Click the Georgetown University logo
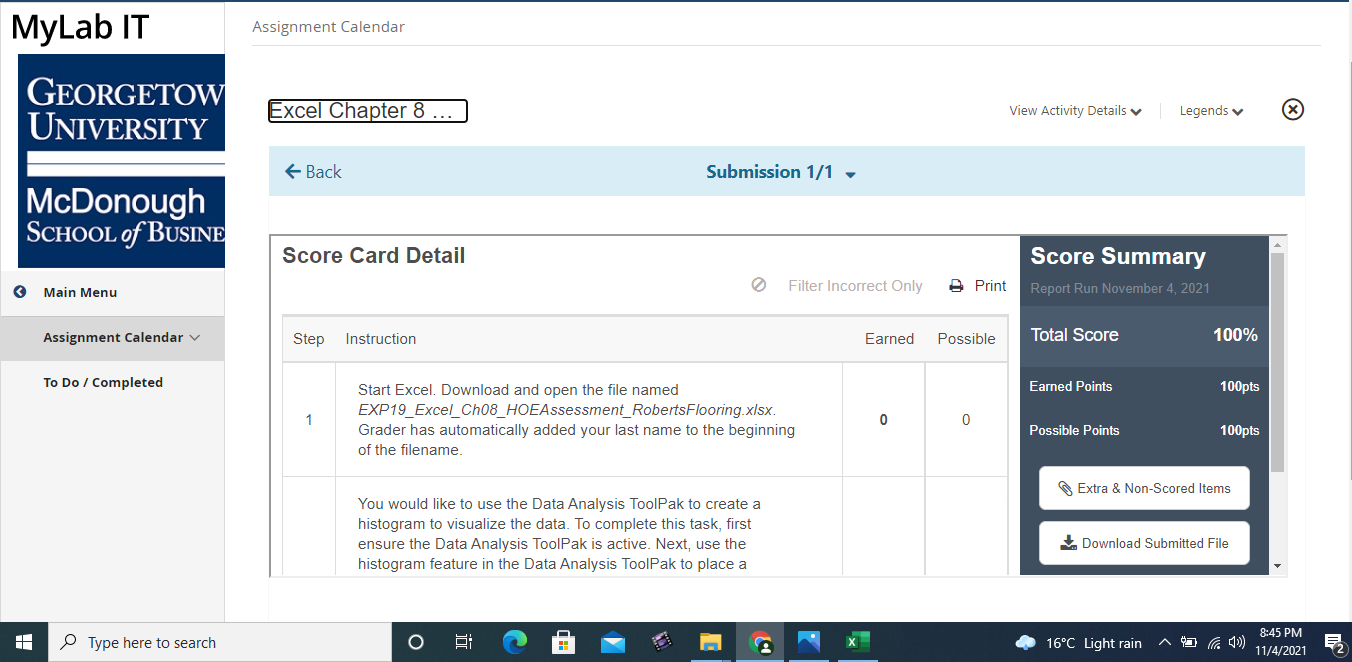This screenshot has width=1352, height=662. tap(121, 161)
